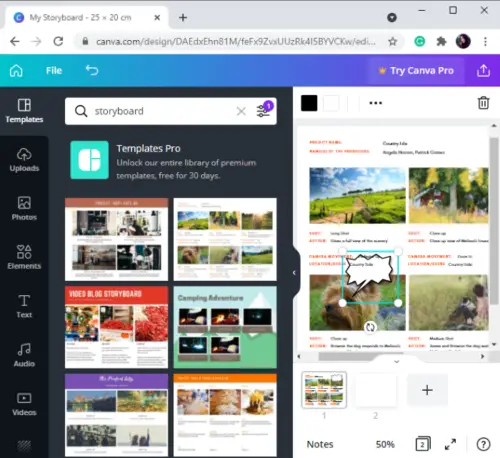Select the black color swatch
500x458 pixels.
pos(309,103)
